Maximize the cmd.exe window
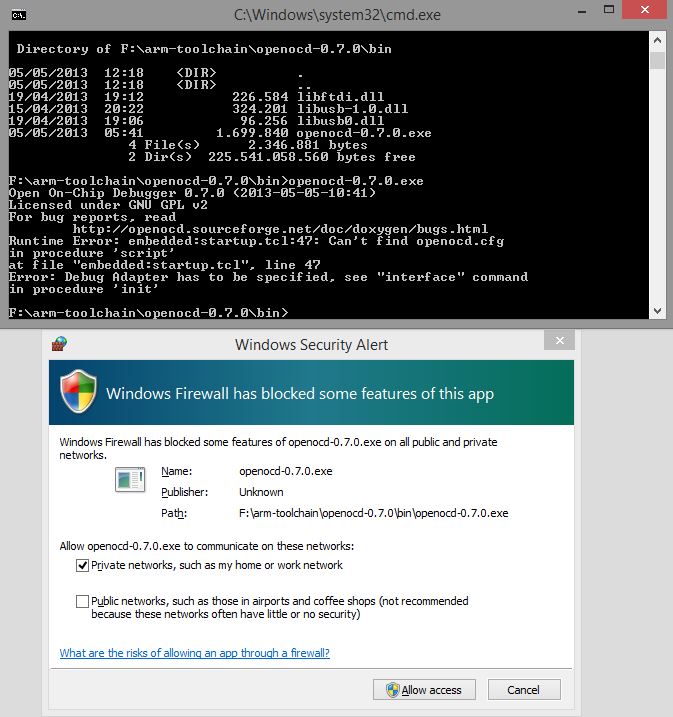This screenshot has height=717, width=673. tap(609, 10)
